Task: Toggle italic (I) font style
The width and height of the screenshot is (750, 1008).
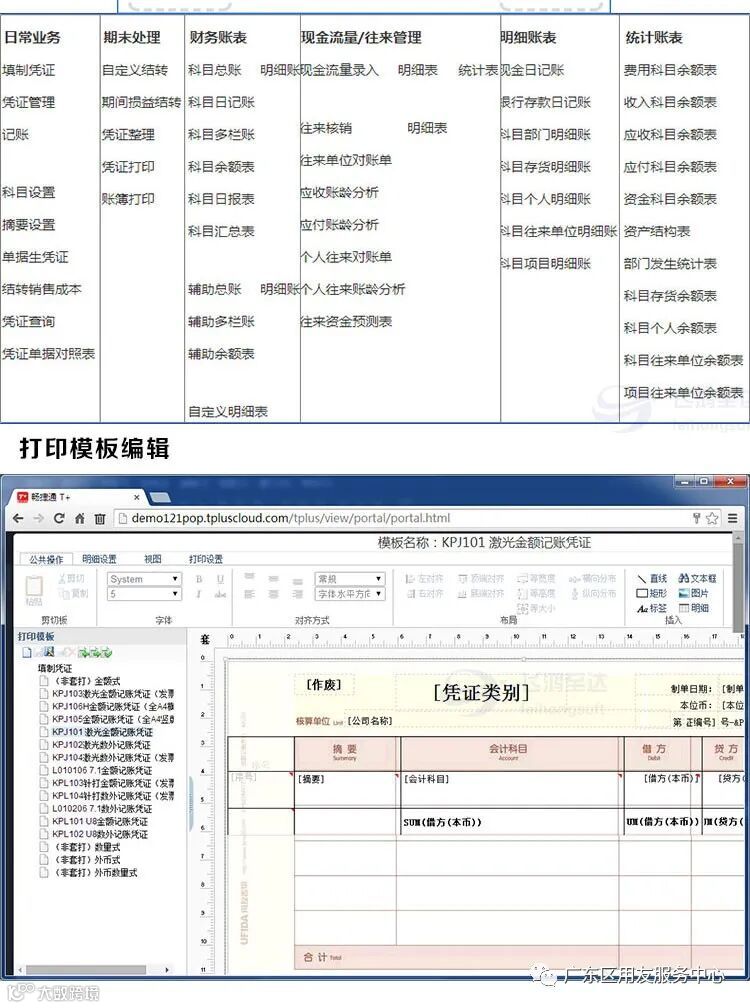Action: pyautogui.click(x=199, y=594)
